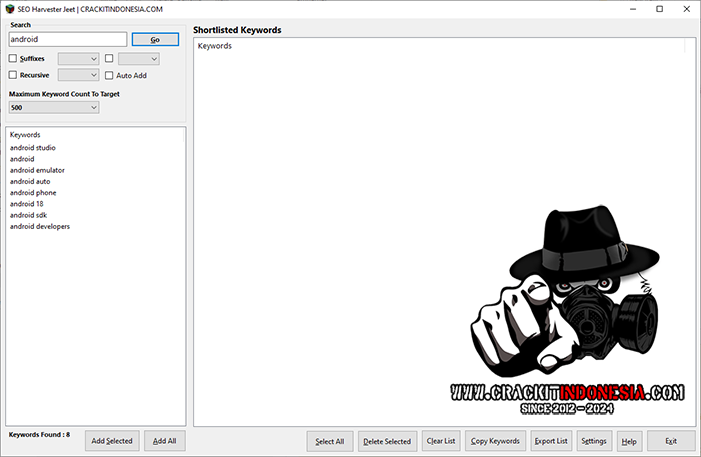The image size is (701, 457).
Task: Expand the Recursive dropdown list
Action: click(x=78, y=75)
